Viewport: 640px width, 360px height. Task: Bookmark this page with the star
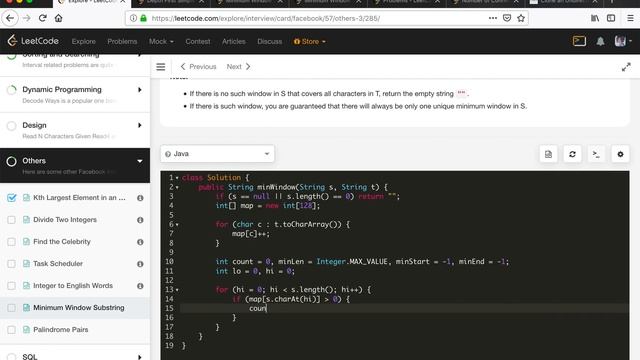point(521,18)
